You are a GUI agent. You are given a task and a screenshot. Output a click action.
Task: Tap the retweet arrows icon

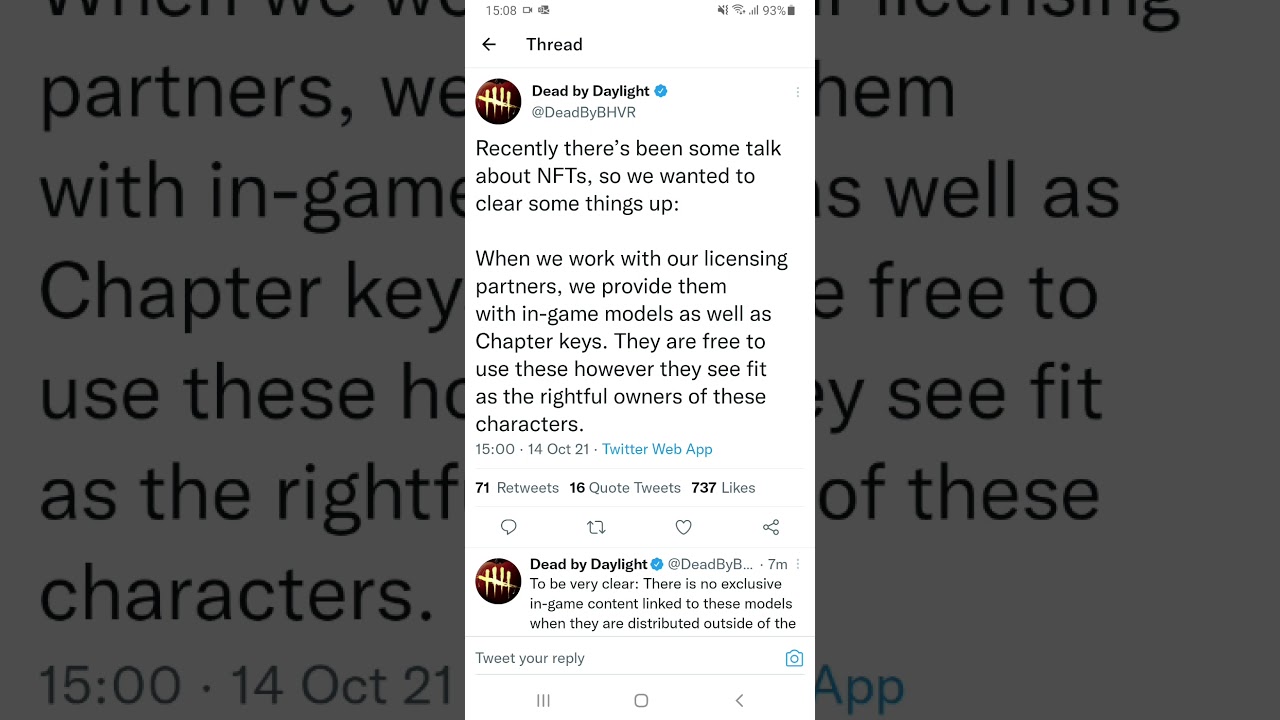coord(596,527)
